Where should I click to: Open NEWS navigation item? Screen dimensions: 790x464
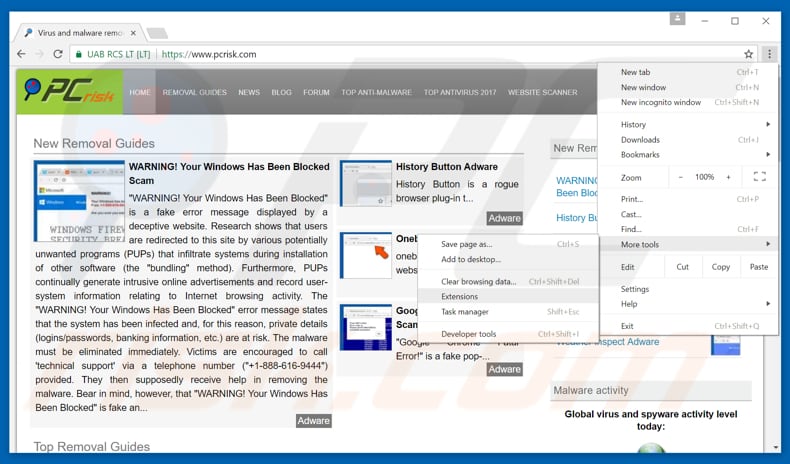point(249,92)
